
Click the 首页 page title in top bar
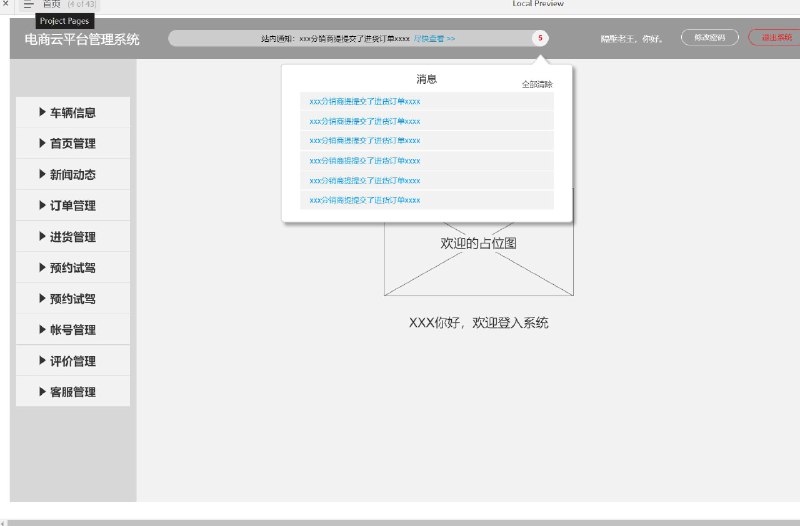[52, 4]
